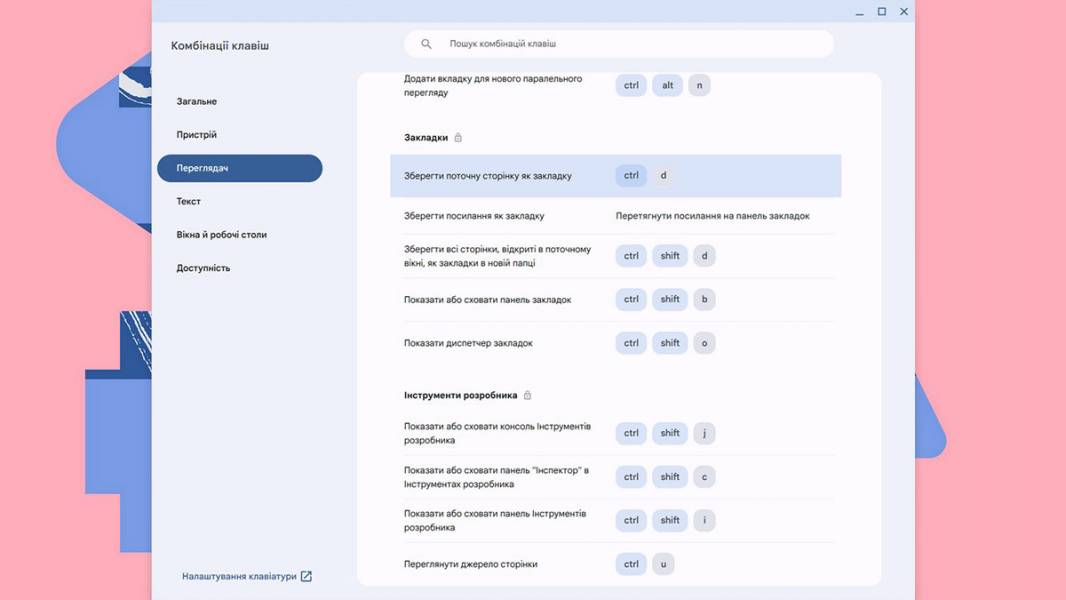Minimize the shortcuts window
This screenshot has width=1066, height=600.
(859, 12)
